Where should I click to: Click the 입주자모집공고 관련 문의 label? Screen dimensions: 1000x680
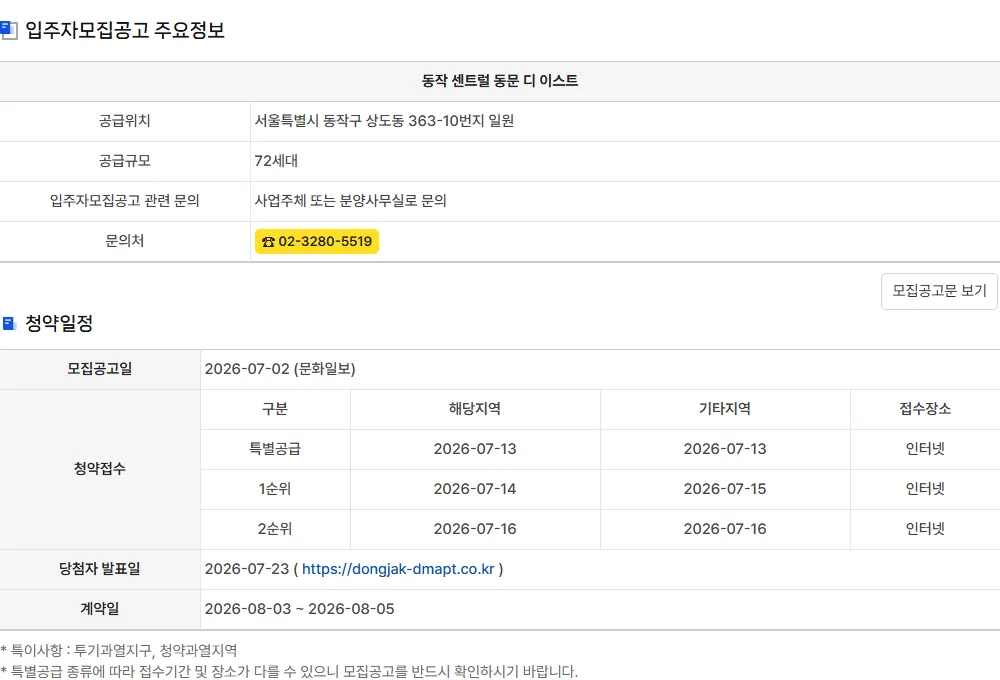tap(124, 201)
